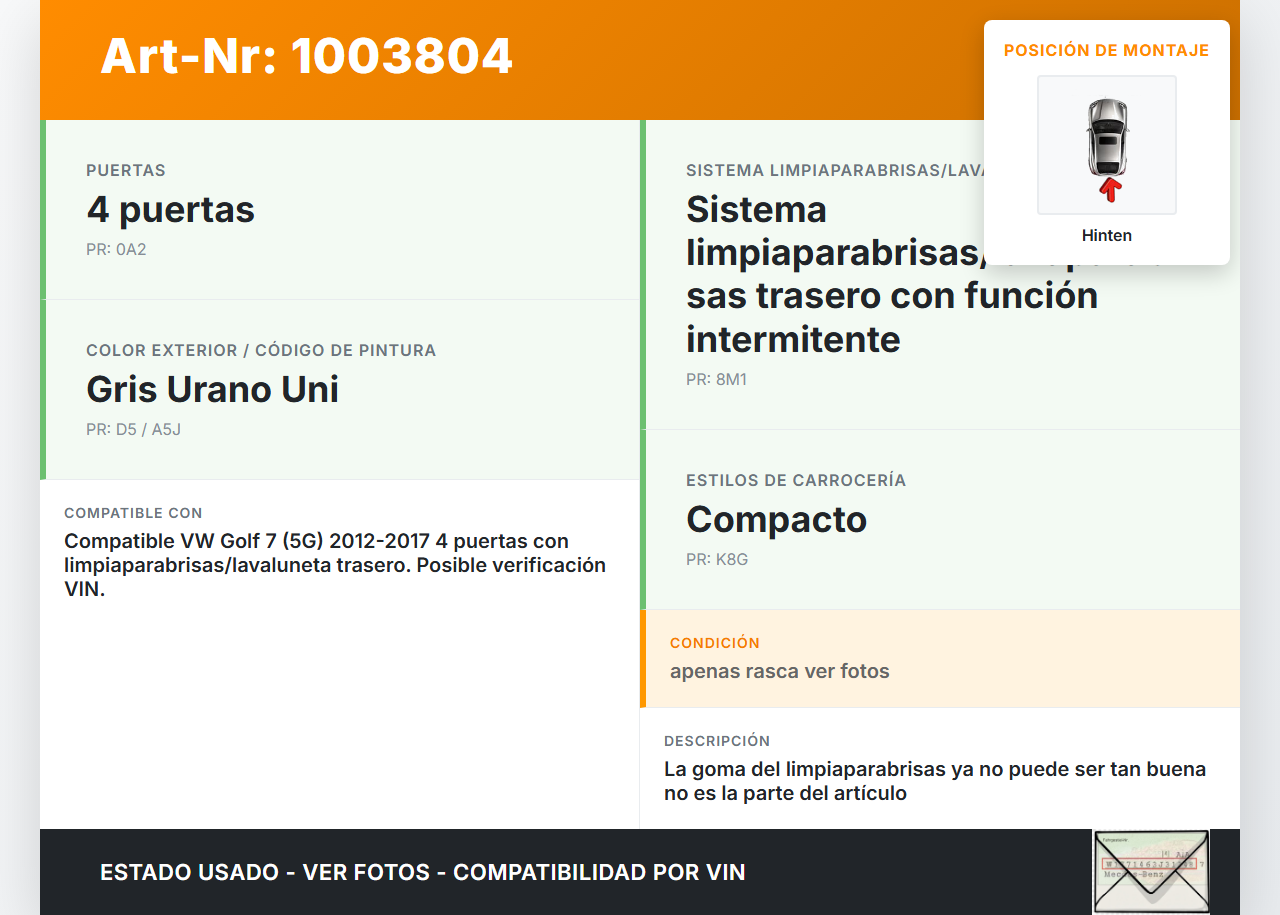Click the CONDICIÓN label

point(715,643)
